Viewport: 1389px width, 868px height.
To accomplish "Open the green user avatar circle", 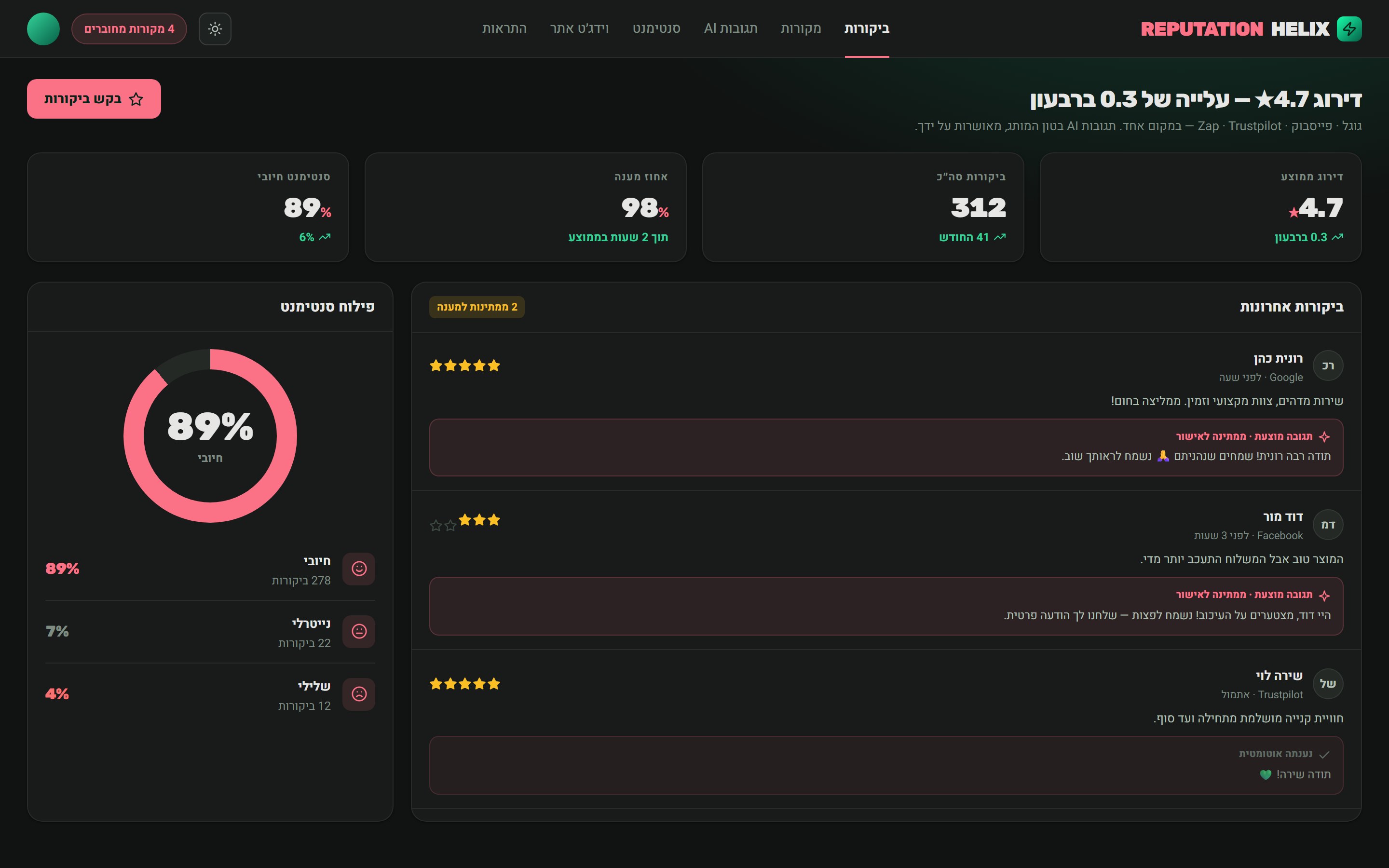I will [x=43, y=29].
